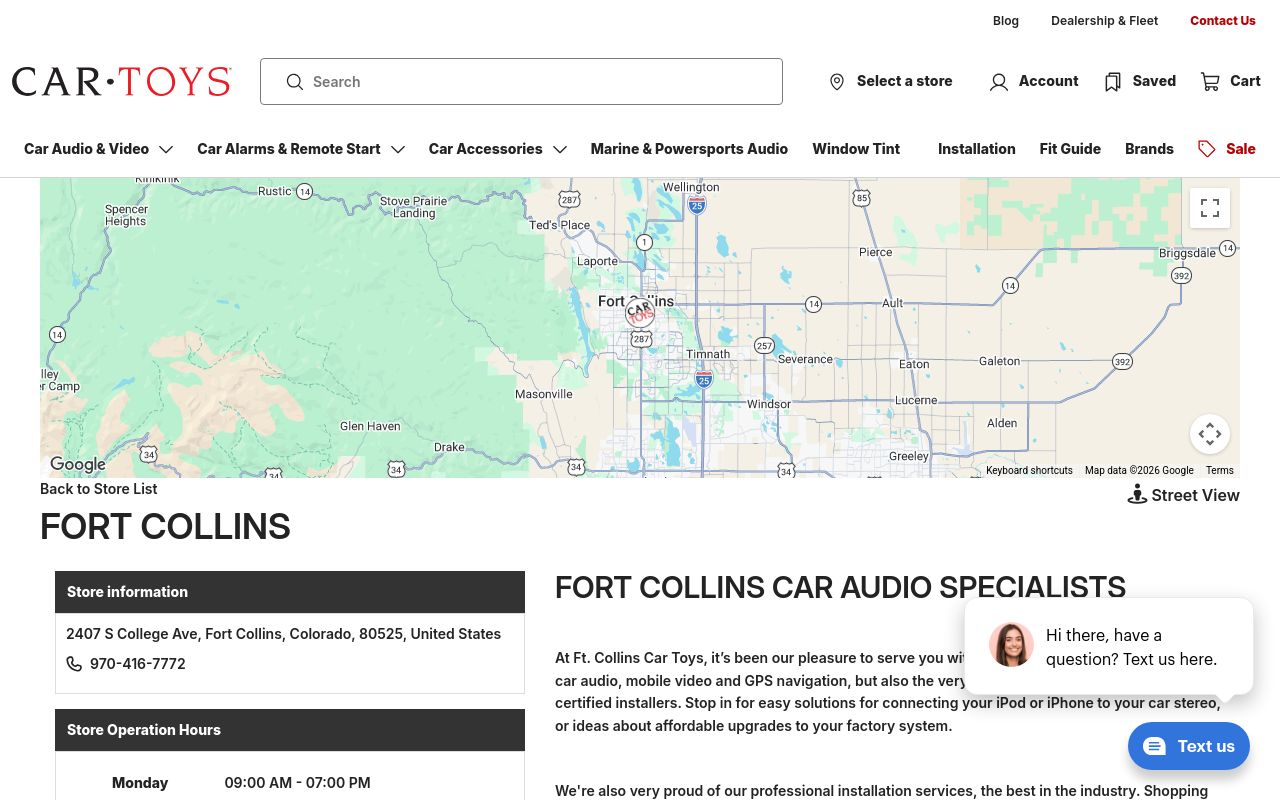Click the Sale tag icon
The height and width of the screenshot is (800, 1280).
[x=1207, y=149]
